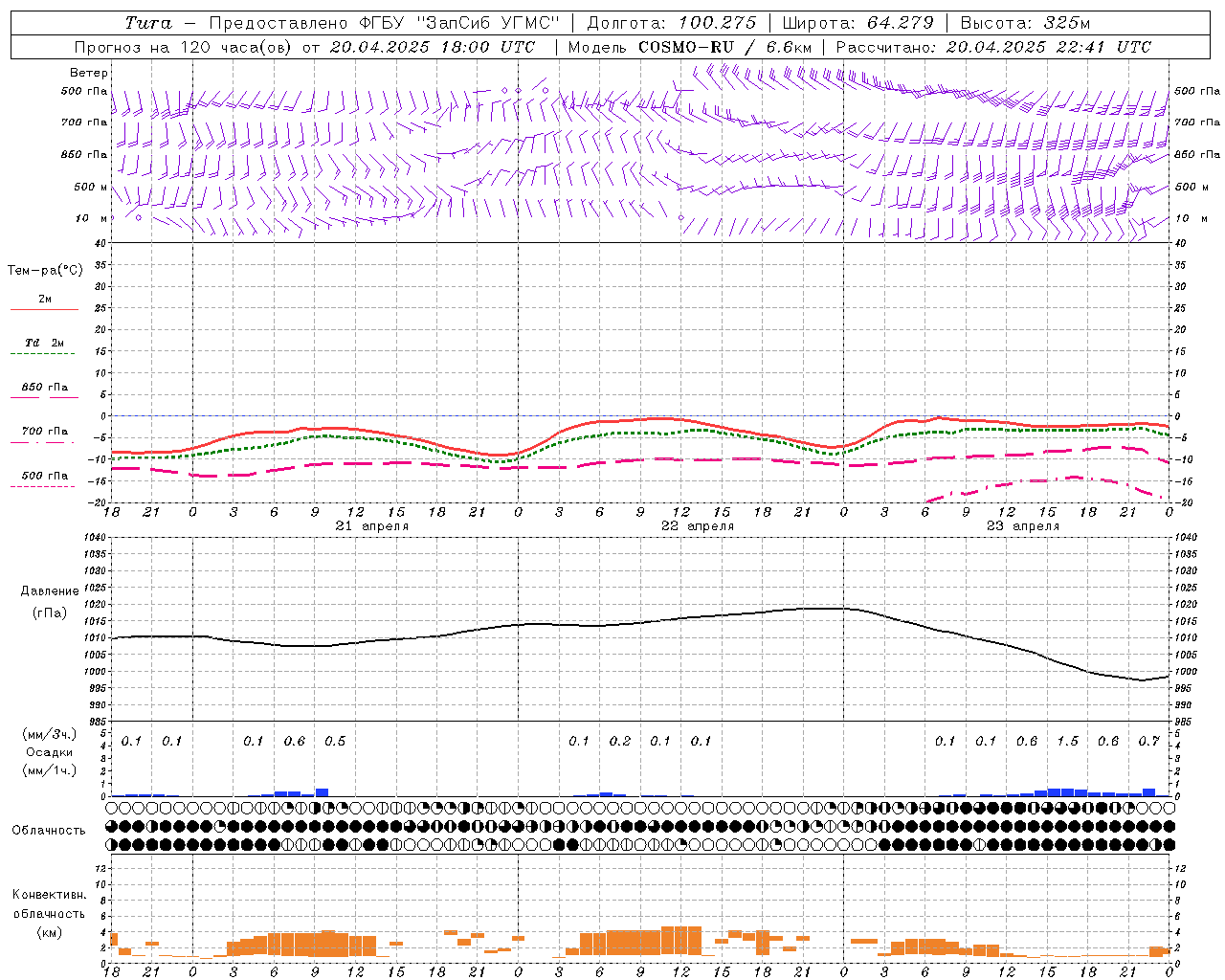The height and width of the screenshot is (980, 1225).
Task: Click the "Облачность" cloud cover label
Action: [49, 831]
